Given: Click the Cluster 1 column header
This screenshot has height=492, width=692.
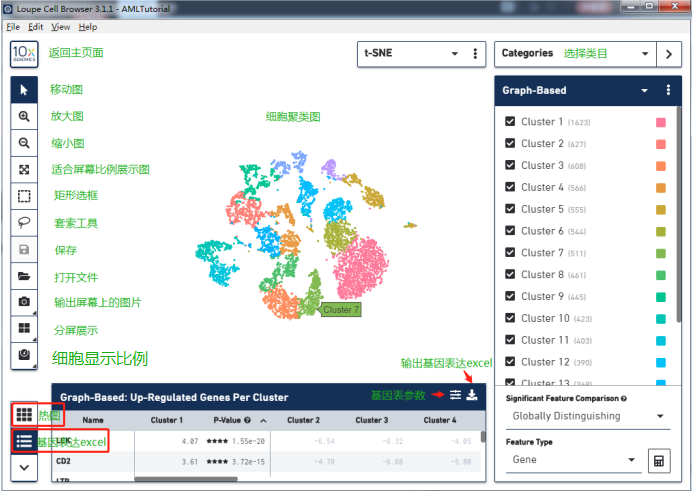Looking at the screenshot, I should [x=166, y=421].
